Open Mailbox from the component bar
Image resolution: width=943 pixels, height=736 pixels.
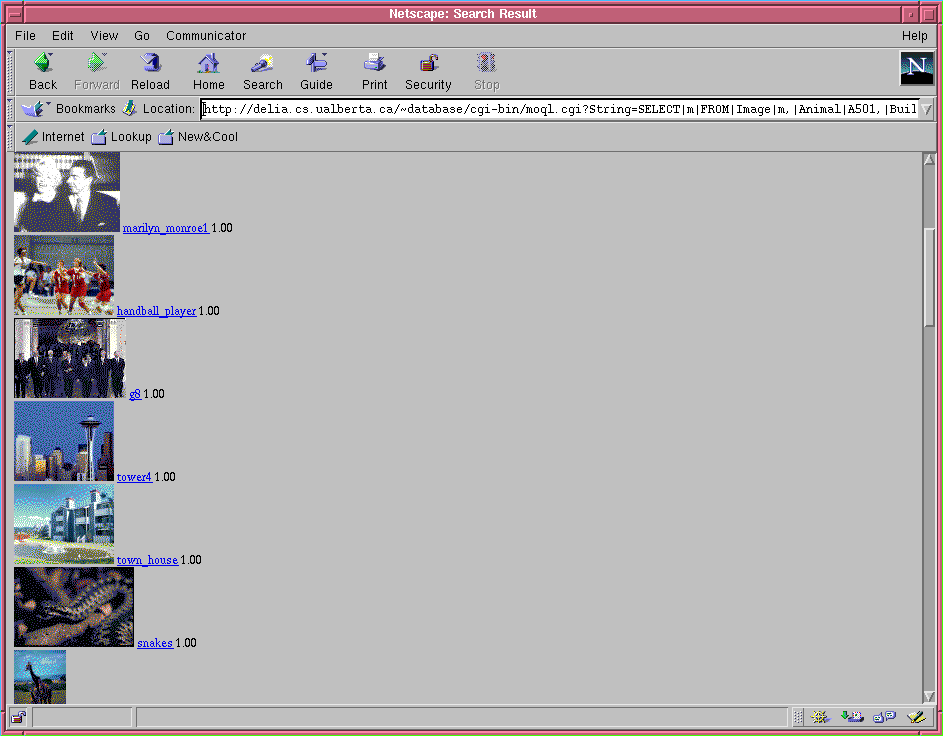[x=852, y=717]
